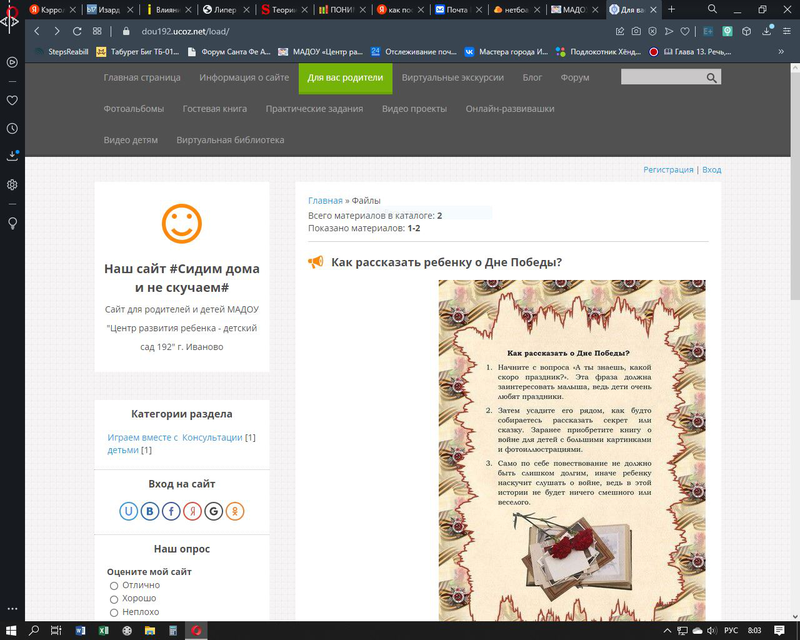
Task: Open the 'Фотоальбомы' menu item
Action: pos(134,109)
